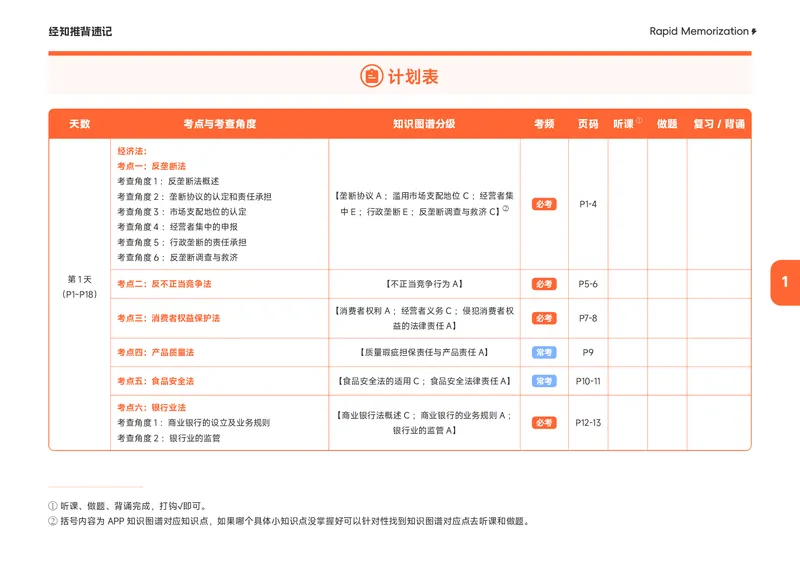Click the 计划表 title text
Viewport: 800px width, 566px height.
tap(413, 77)
